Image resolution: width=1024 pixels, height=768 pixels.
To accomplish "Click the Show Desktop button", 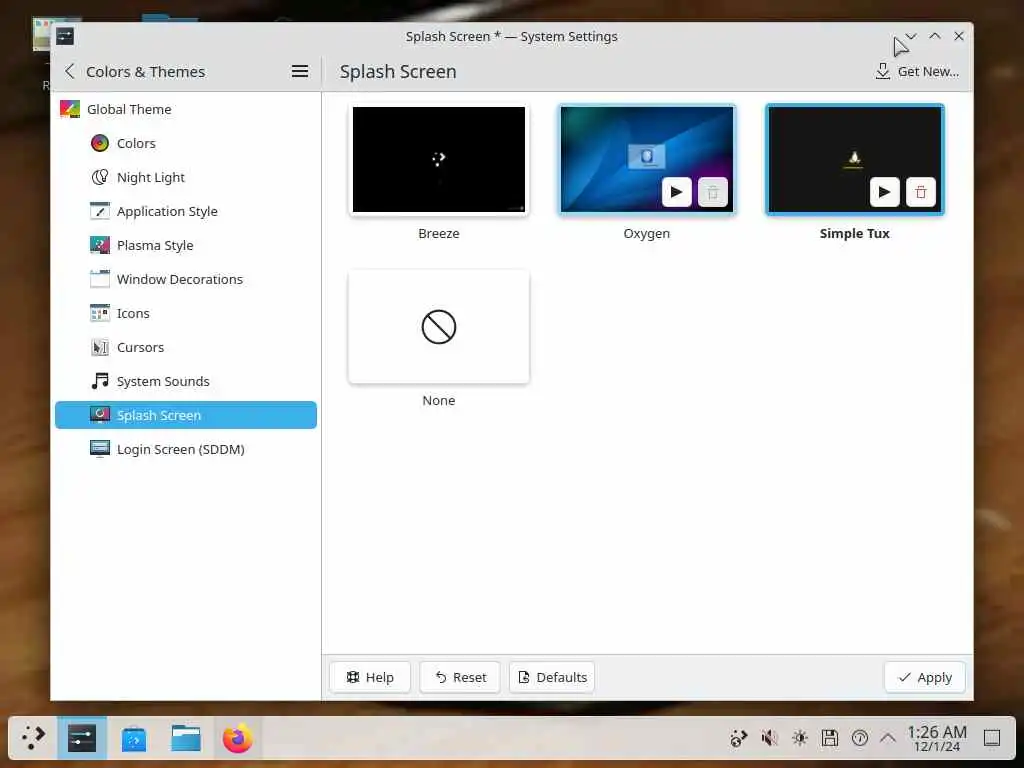I will click(x=992, y=738).
